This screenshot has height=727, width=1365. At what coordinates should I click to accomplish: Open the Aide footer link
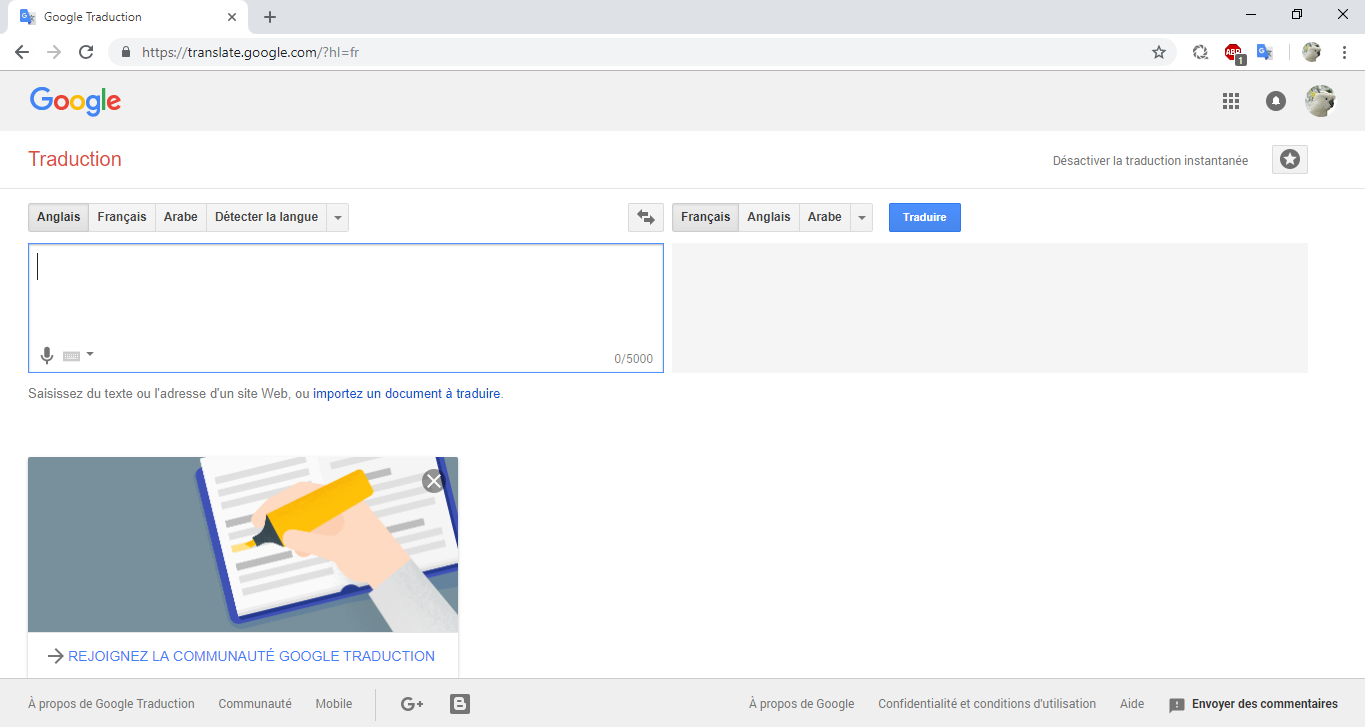(1132, 704)
